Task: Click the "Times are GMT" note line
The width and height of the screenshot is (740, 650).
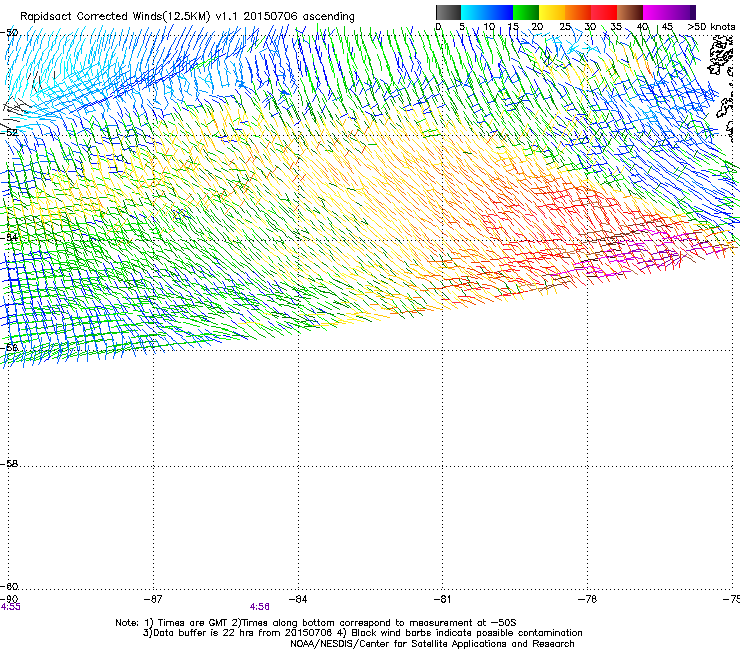Action: coord(316,623)
